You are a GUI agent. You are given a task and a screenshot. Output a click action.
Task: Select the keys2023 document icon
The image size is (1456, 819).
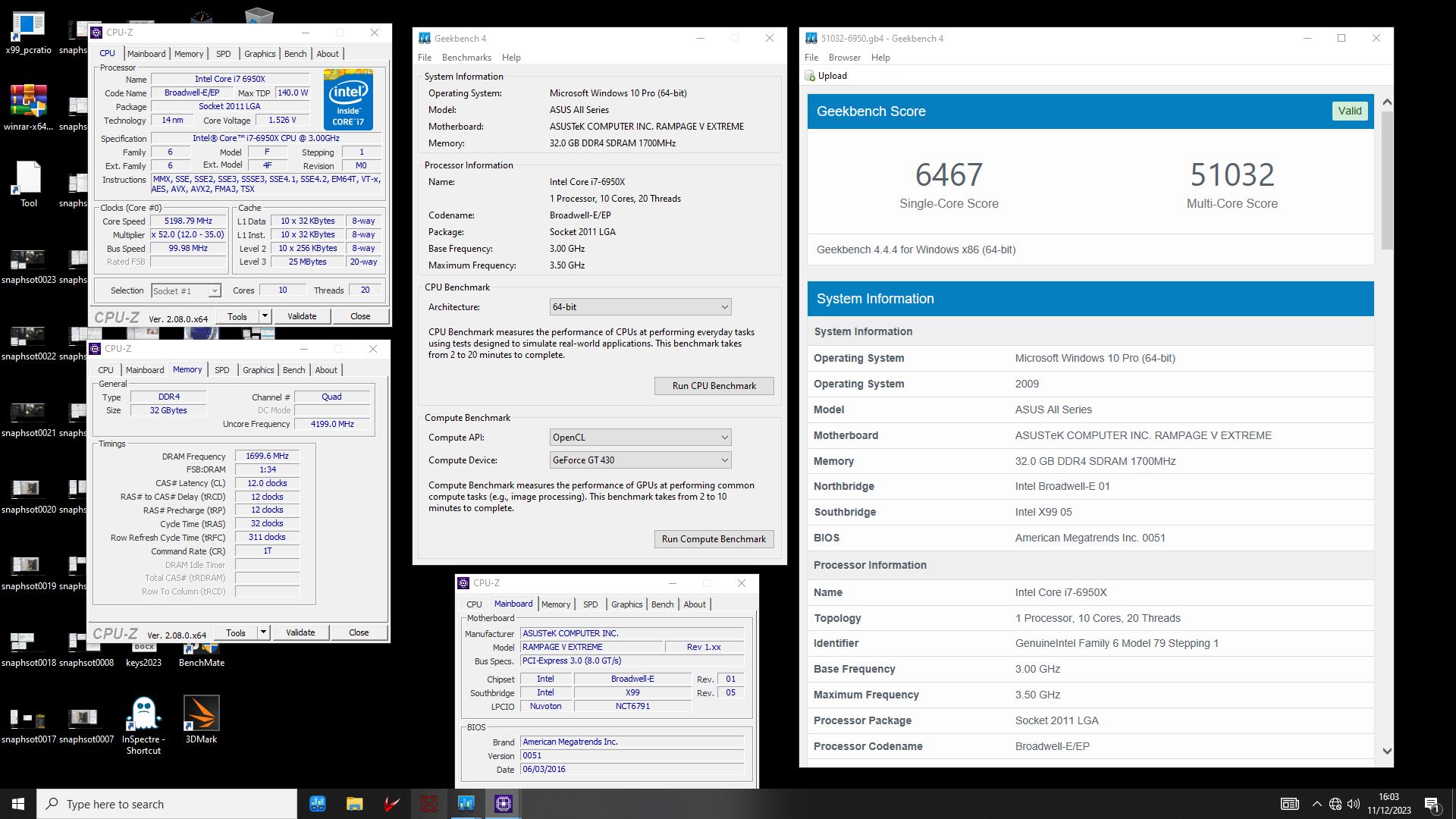point(143,655)
